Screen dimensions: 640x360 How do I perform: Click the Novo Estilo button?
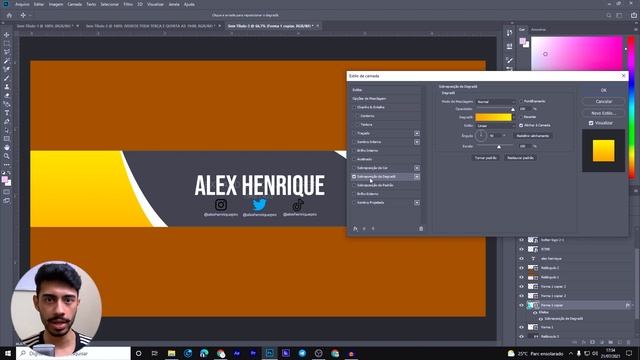tap(603, 113)
